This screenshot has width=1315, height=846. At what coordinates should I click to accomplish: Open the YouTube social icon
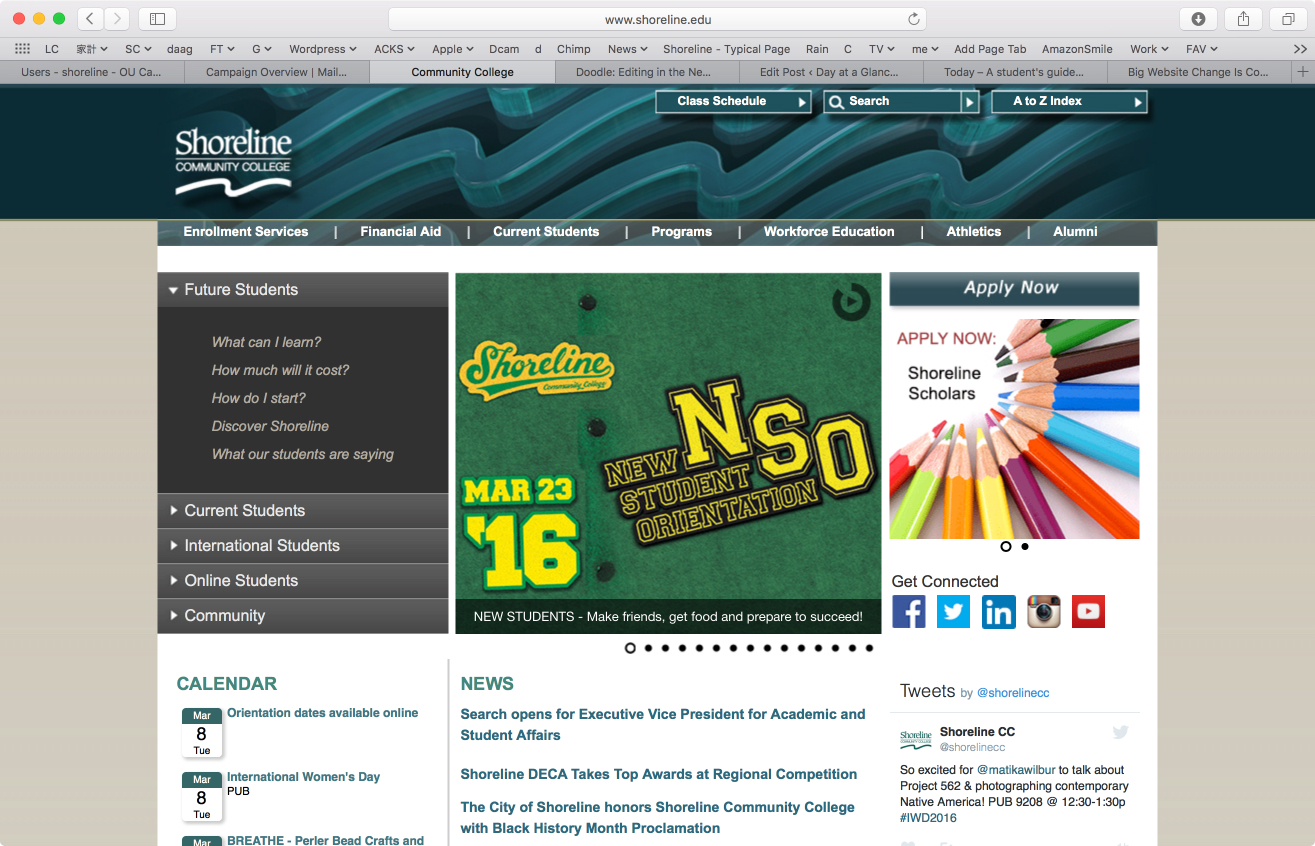pos(1088,611)
